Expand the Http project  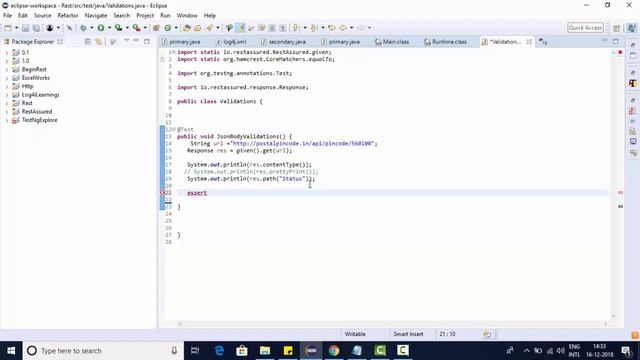tap(7, 87)
